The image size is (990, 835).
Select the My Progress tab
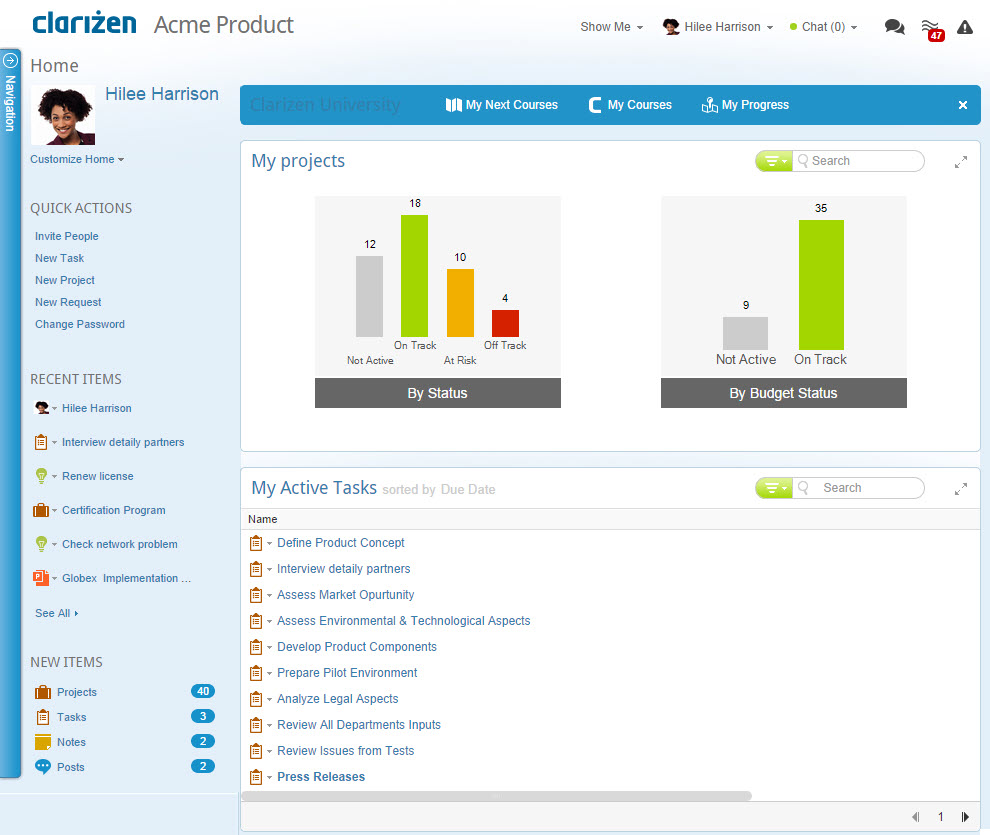(745, 105)
